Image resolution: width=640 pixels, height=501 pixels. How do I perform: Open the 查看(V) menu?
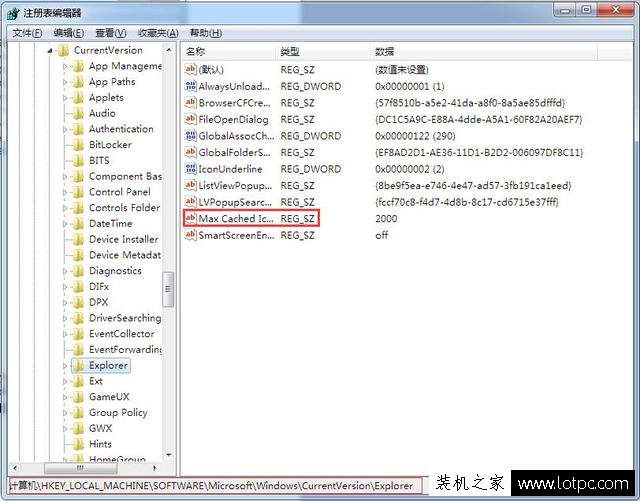coord(111,33)
